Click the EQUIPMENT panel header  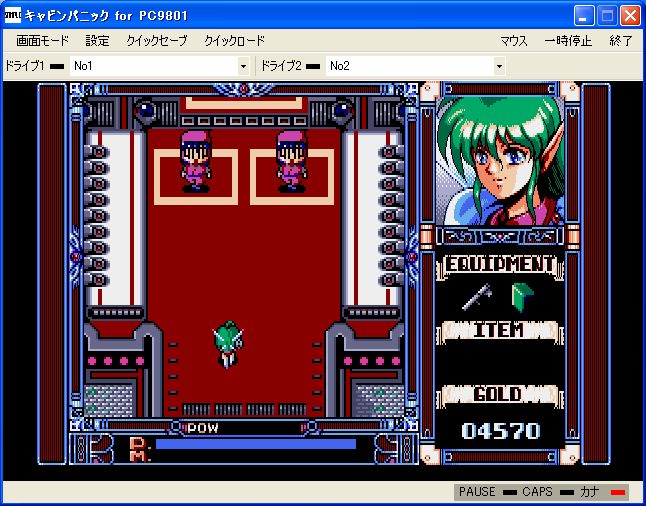(x=500, y=265)
